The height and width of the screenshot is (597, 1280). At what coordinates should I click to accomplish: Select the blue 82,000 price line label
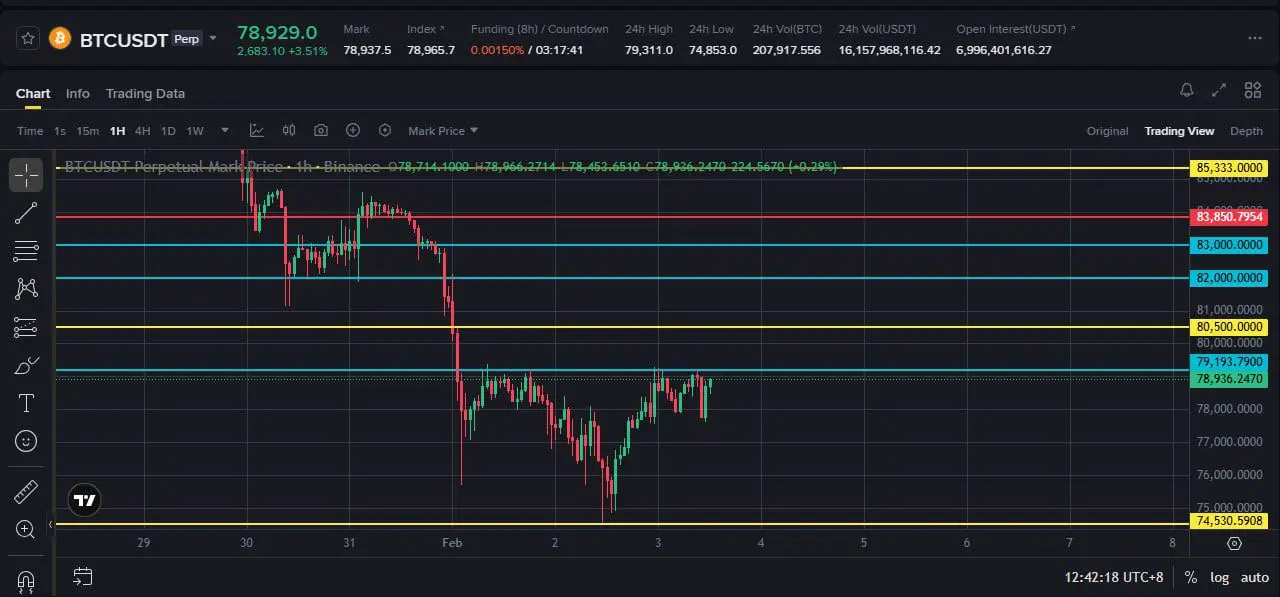tap(1230, 278)
